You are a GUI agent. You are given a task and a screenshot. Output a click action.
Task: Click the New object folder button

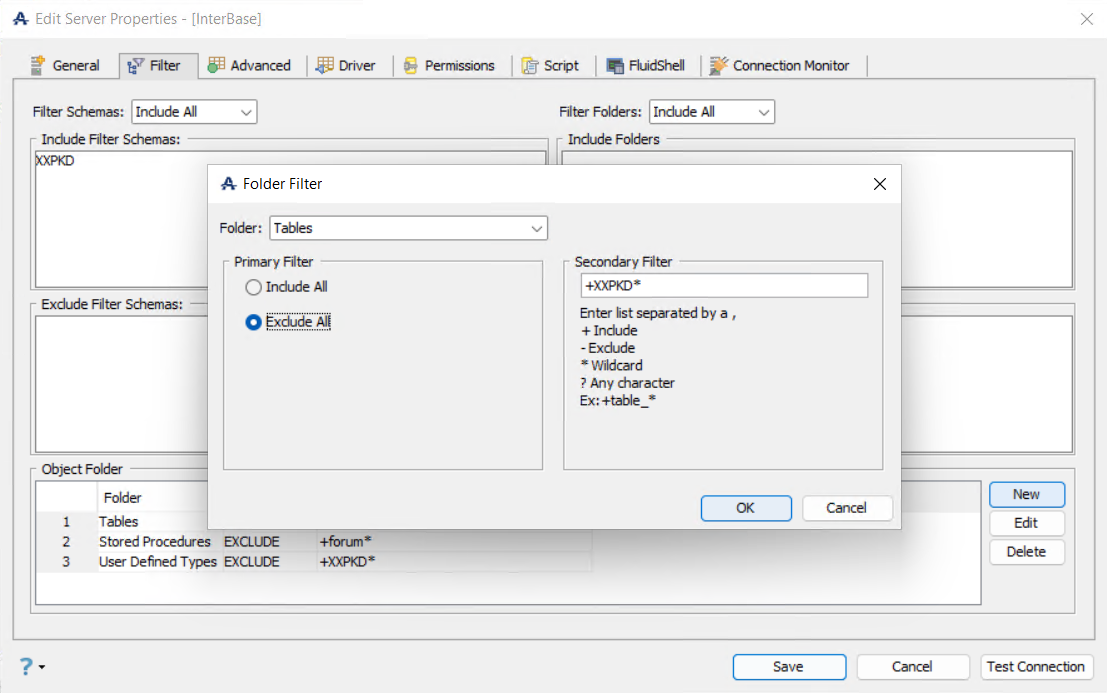click(x=1027, y=495)
